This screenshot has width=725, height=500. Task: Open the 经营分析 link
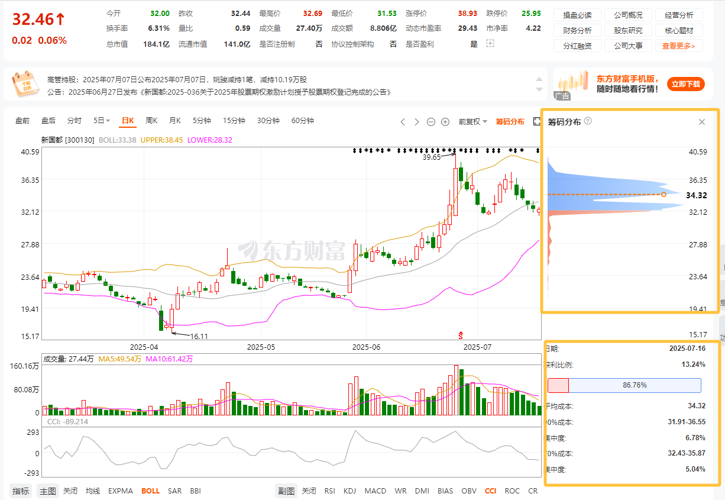click(x=679, y=15)
